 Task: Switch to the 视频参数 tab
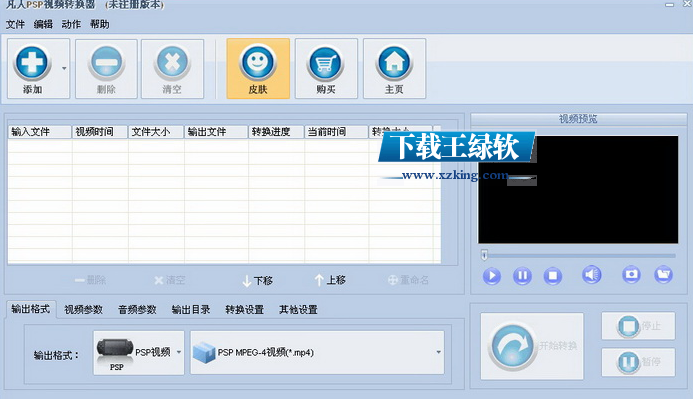click(x=84, y=310)
